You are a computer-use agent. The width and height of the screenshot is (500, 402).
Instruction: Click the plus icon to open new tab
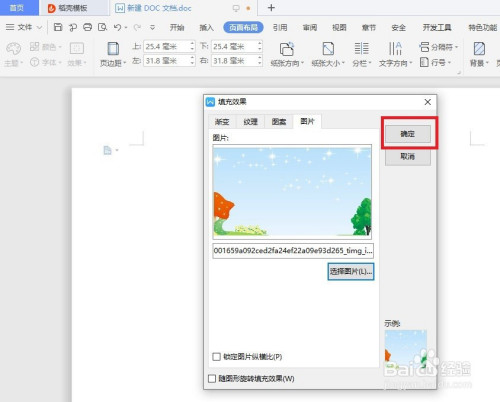271,8
